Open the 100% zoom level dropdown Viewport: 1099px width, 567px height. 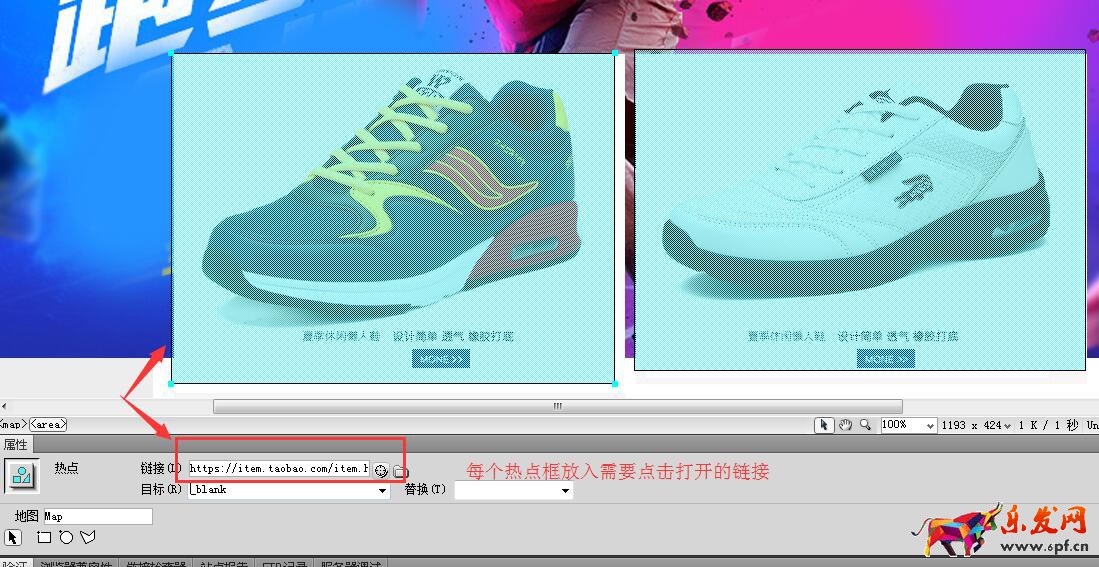(x=930, y=425)
